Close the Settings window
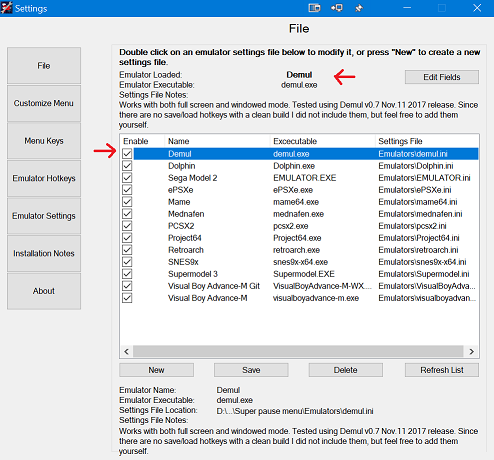Image resolution: width=494 pixels, height=460 pixels. 477,8
